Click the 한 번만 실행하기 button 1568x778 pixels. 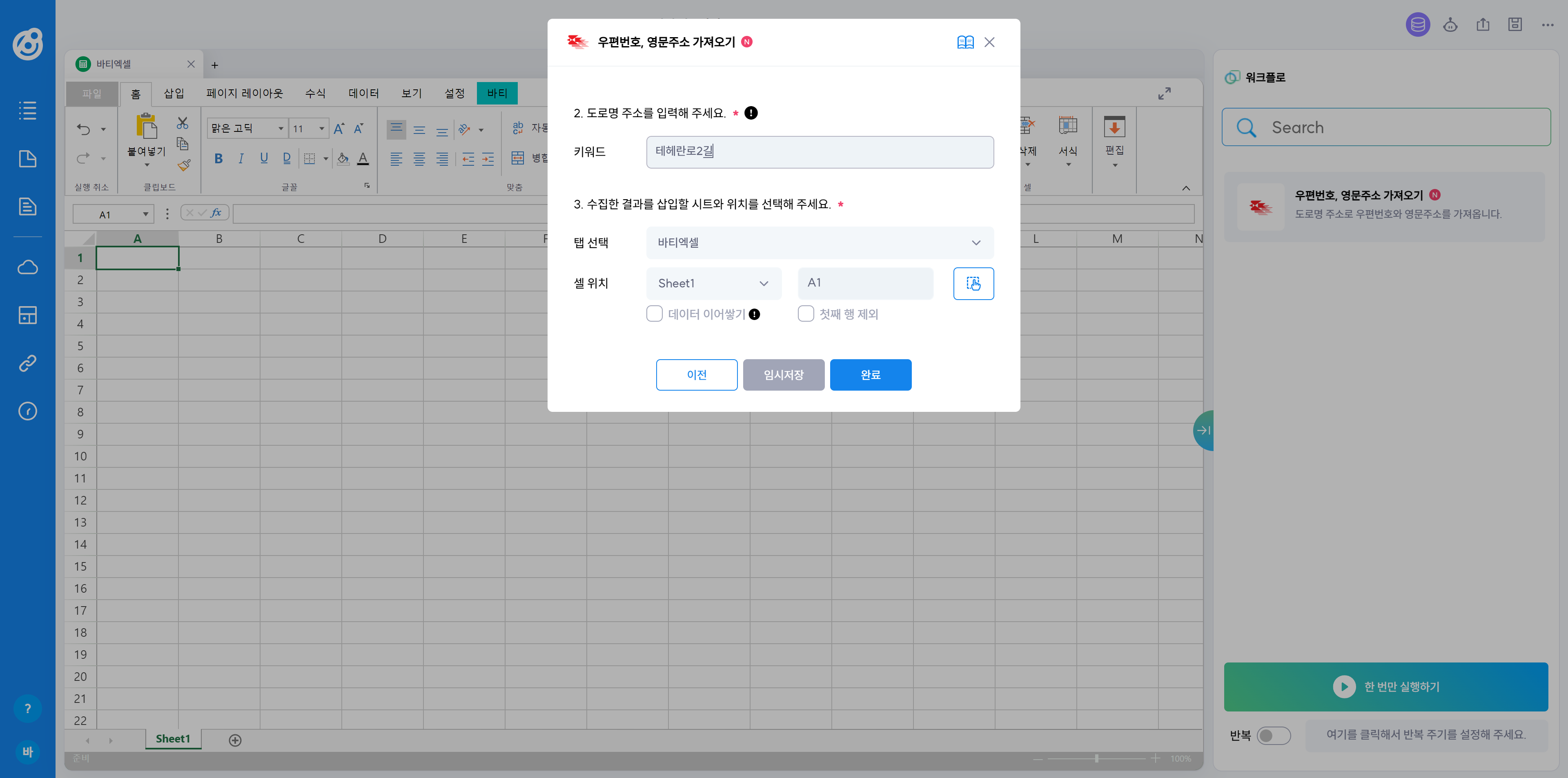click(1386, 687)
